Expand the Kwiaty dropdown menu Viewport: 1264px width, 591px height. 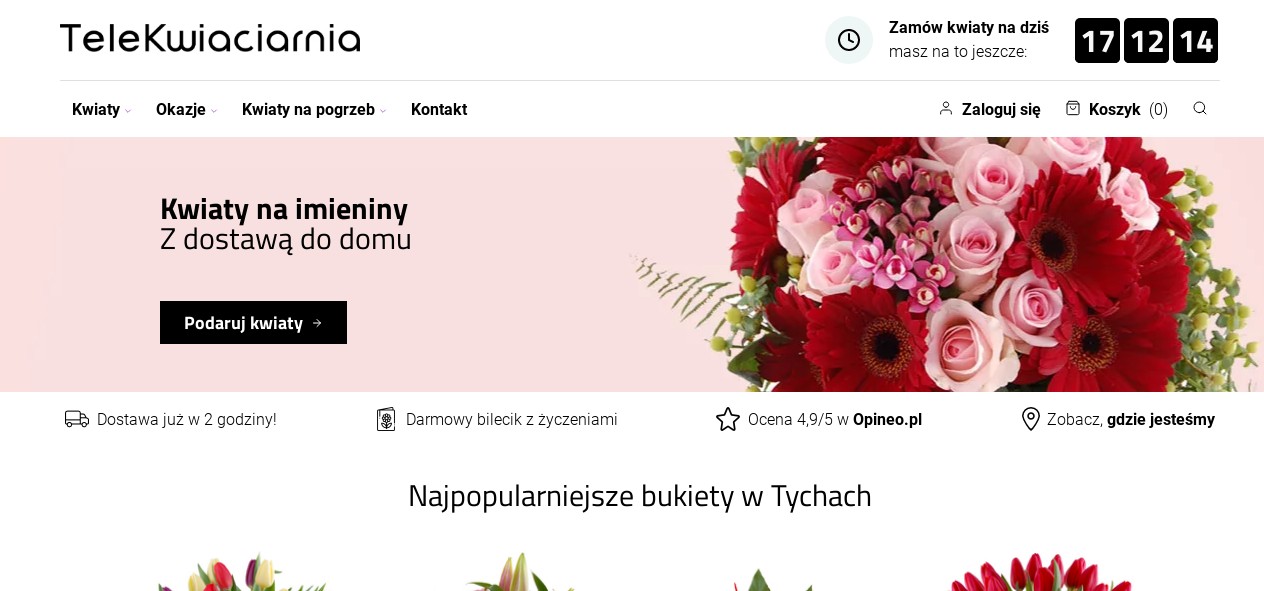pyautogui.click(x=101, y=110)
